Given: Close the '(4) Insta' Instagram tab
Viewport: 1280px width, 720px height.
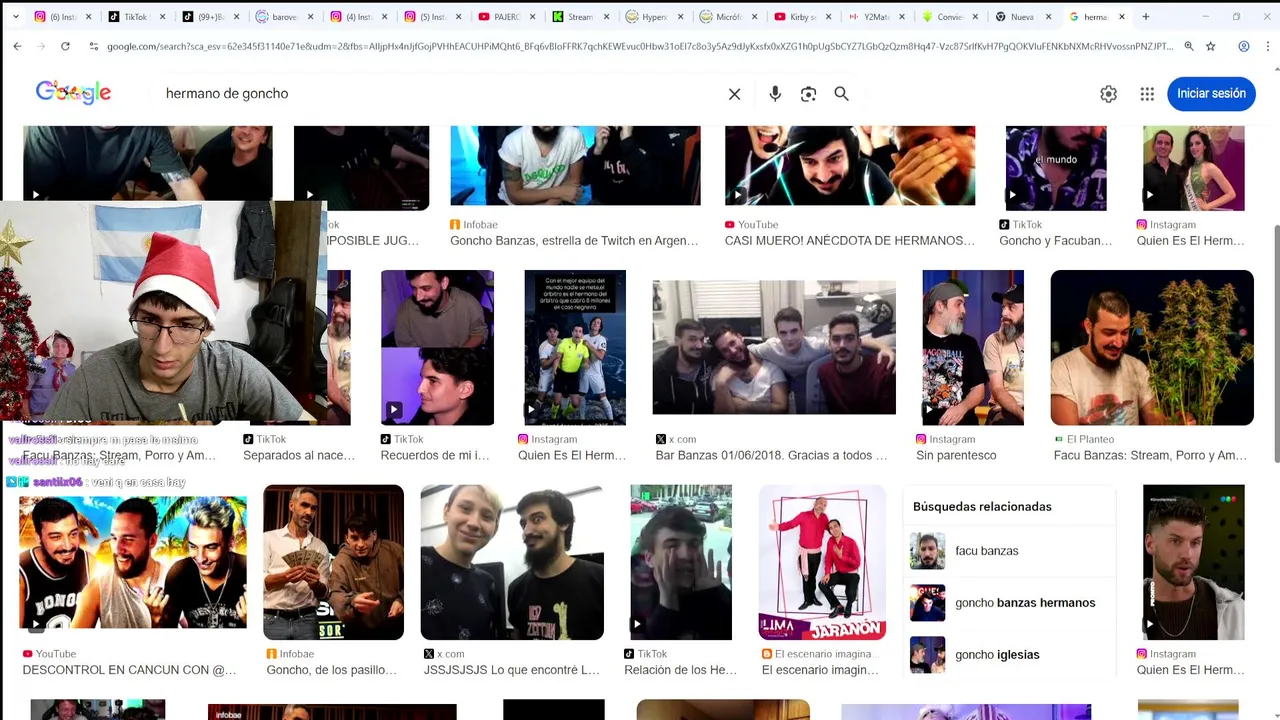Looking at the screenshot, I should pos(385,17).
